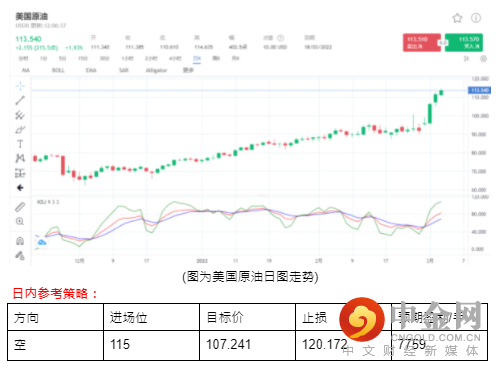Select the trend line drawing tool
The width and height of the screenshot is (496, 369).
[x=20, y=100]
